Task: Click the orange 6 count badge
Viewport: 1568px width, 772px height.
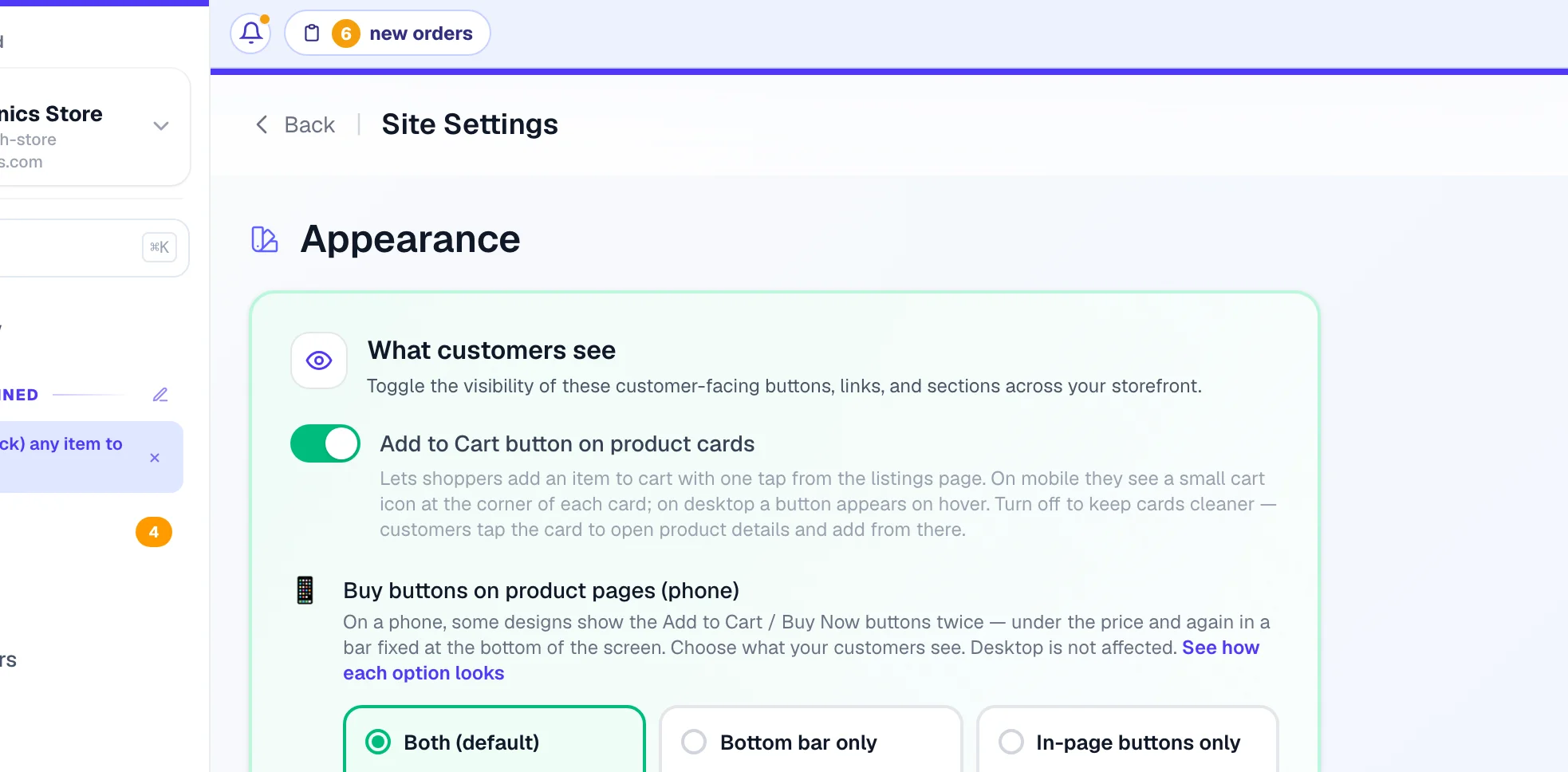Action: 346,33
